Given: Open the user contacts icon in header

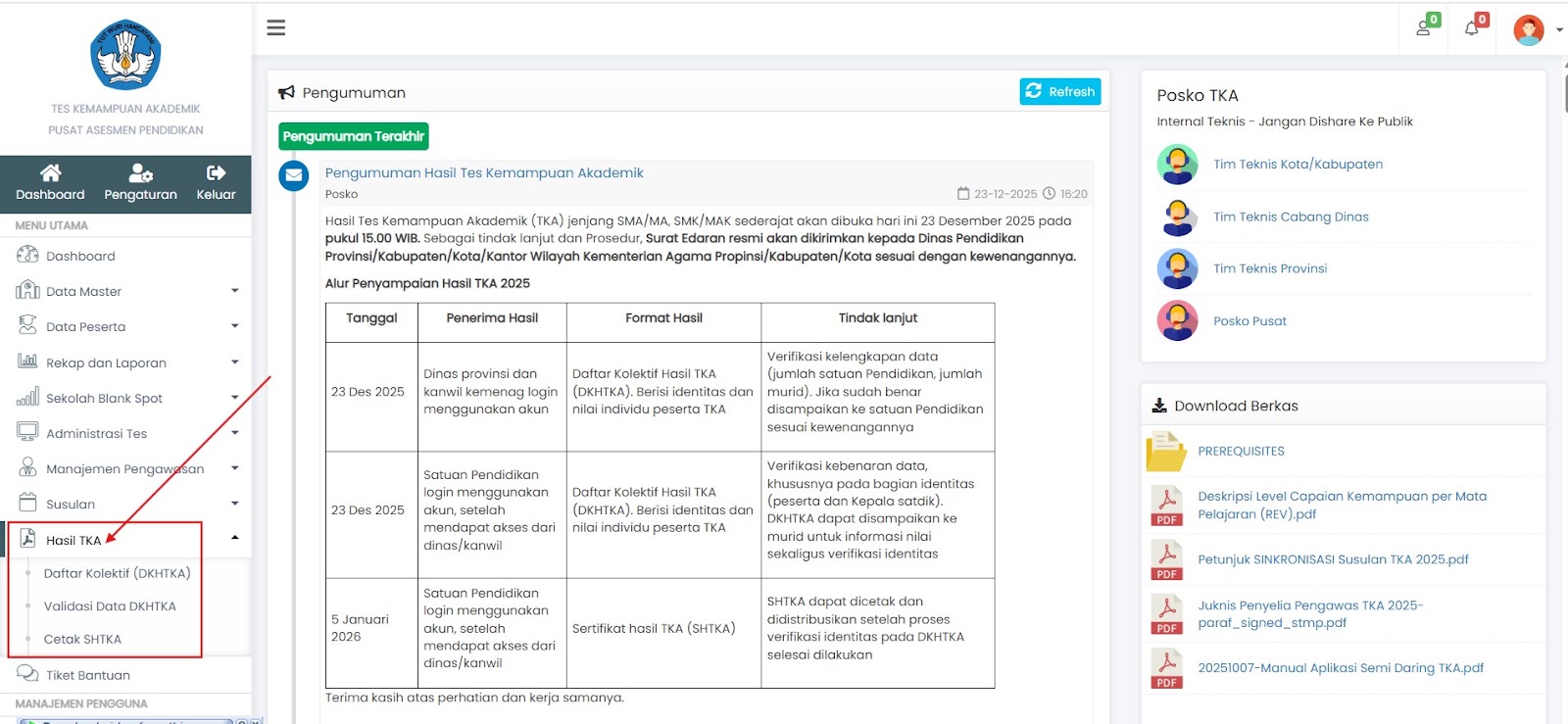Looking at the screenshot, I should pyautogui.click(x=1423, y=28).
